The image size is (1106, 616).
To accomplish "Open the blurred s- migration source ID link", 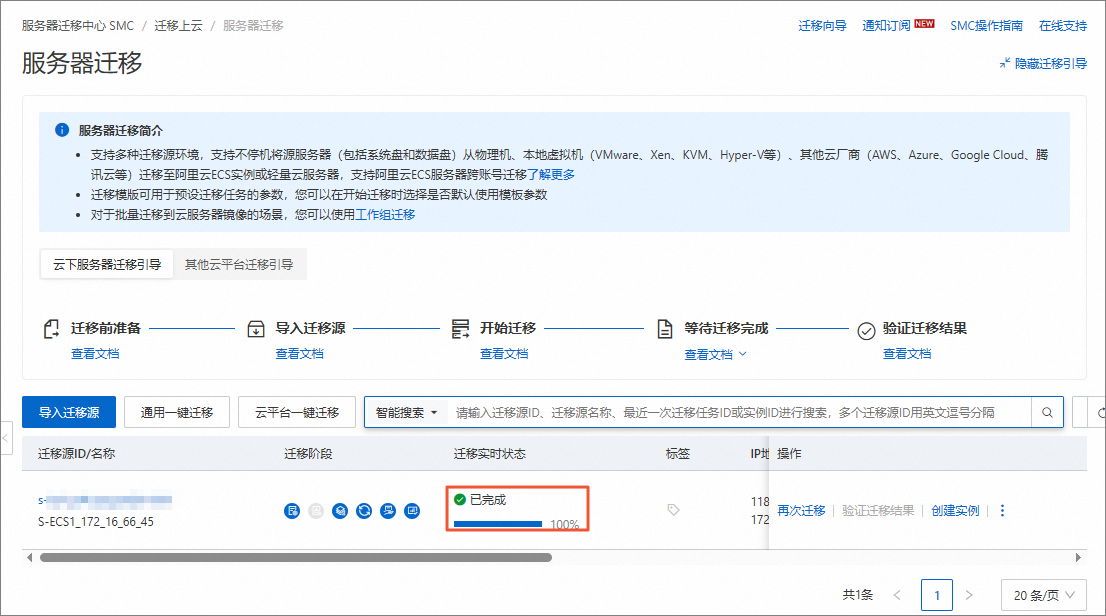I will (x=105, y=500).
